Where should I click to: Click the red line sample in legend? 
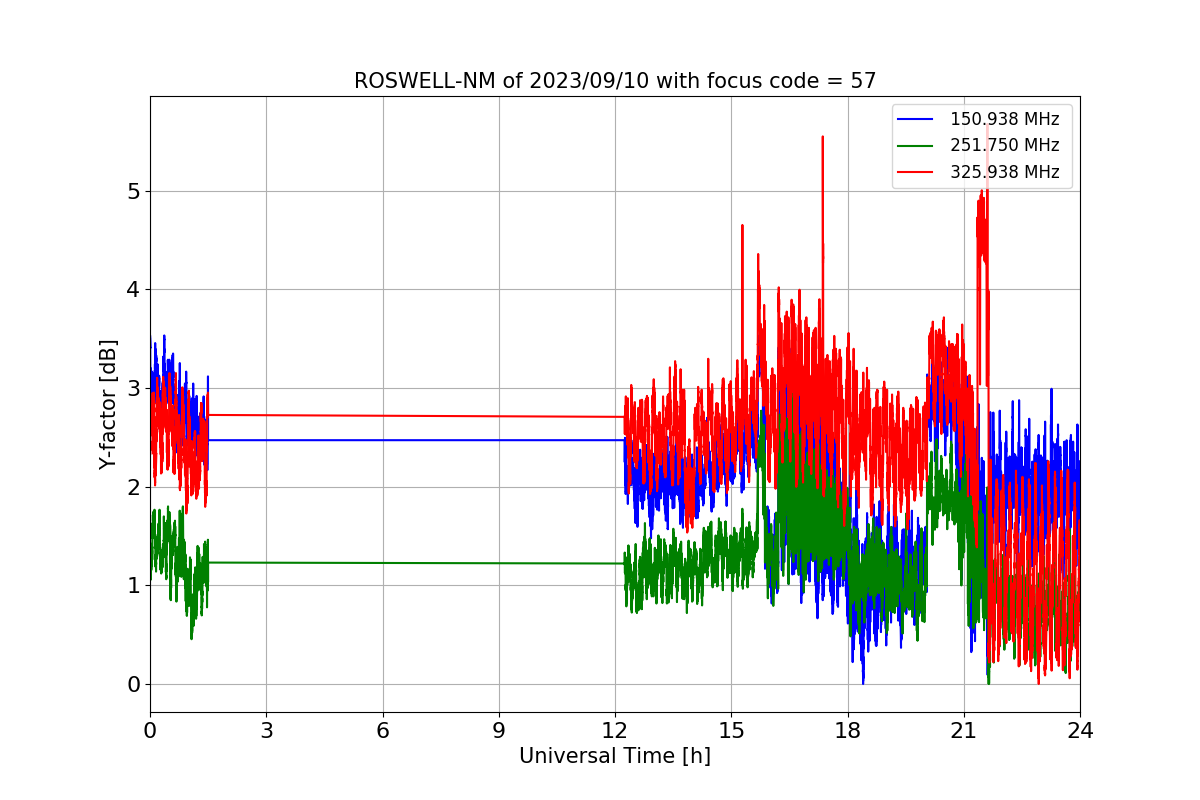(x=916, y=172)
